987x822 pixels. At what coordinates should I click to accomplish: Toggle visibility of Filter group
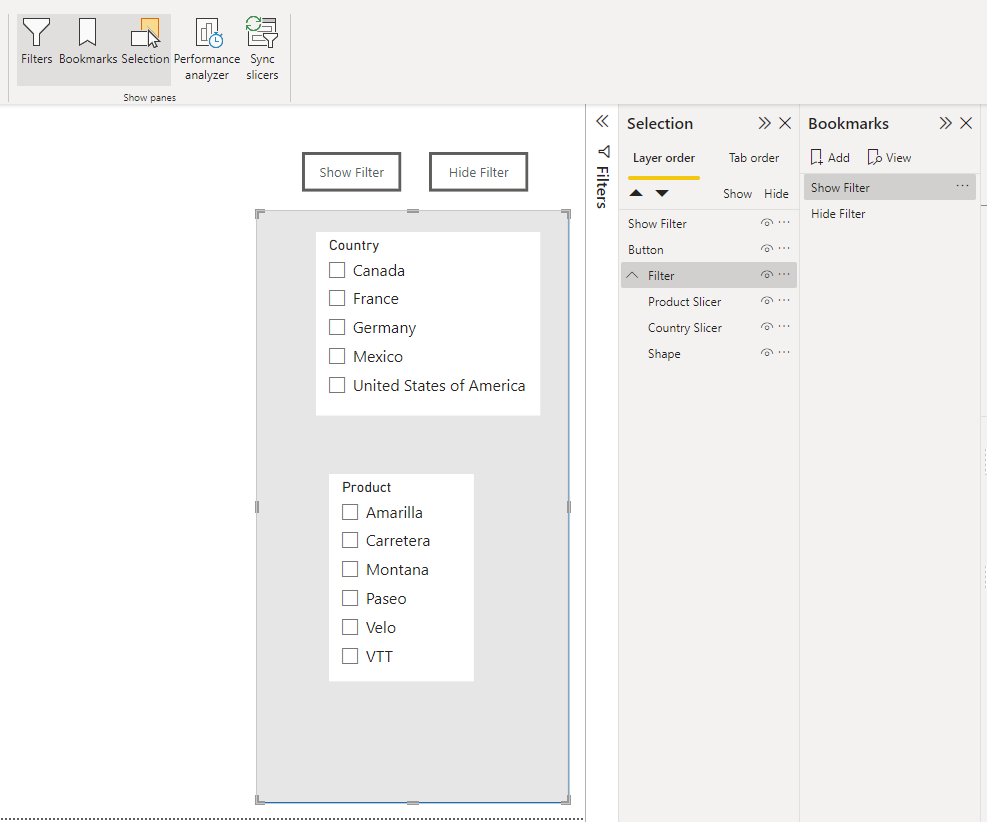click(x=767, y=274)
